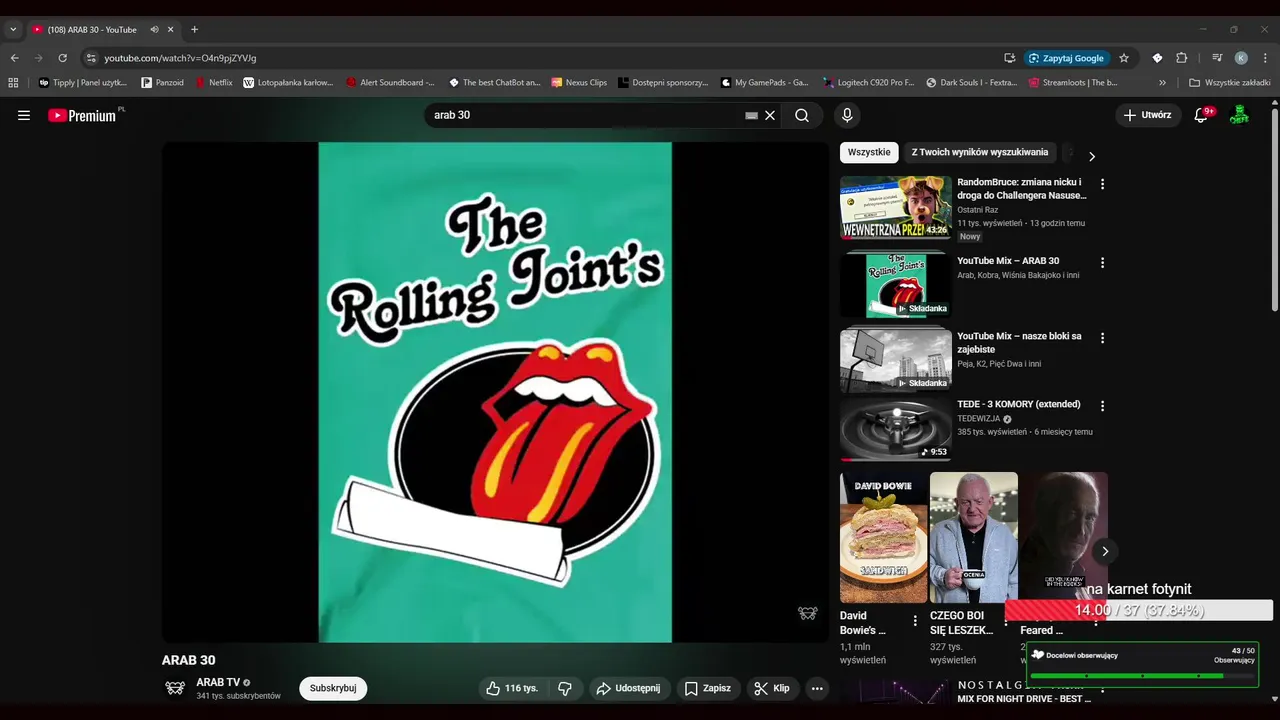This screenshot has width=1280, height=720.
Task: Open the Chrome apps grid in bookmarks bar
Action: [13, 83]
